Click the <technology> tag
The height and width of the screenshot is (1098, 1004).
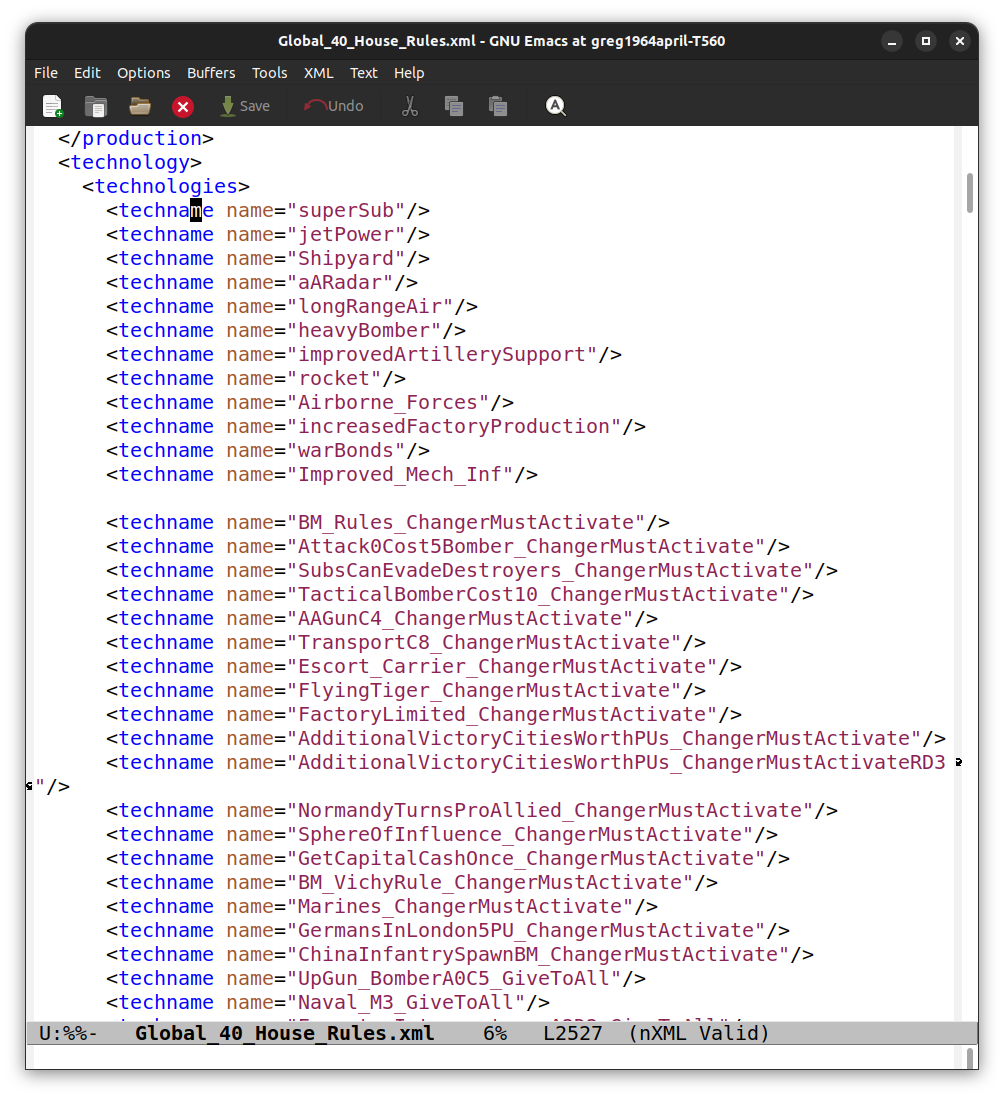click(130, 162)
